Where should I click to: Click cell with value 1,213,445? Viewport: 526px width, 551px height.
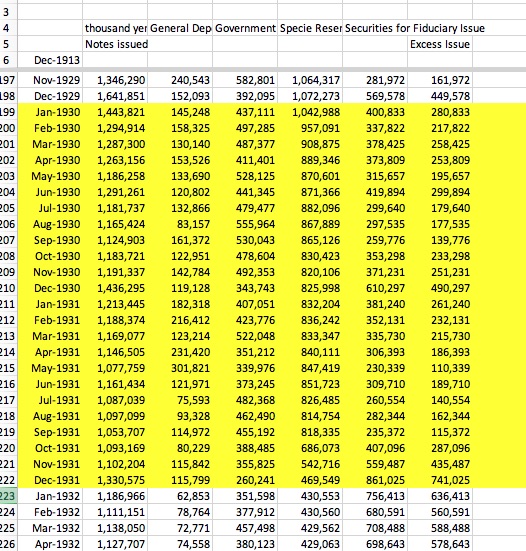(x=115, y=304)
